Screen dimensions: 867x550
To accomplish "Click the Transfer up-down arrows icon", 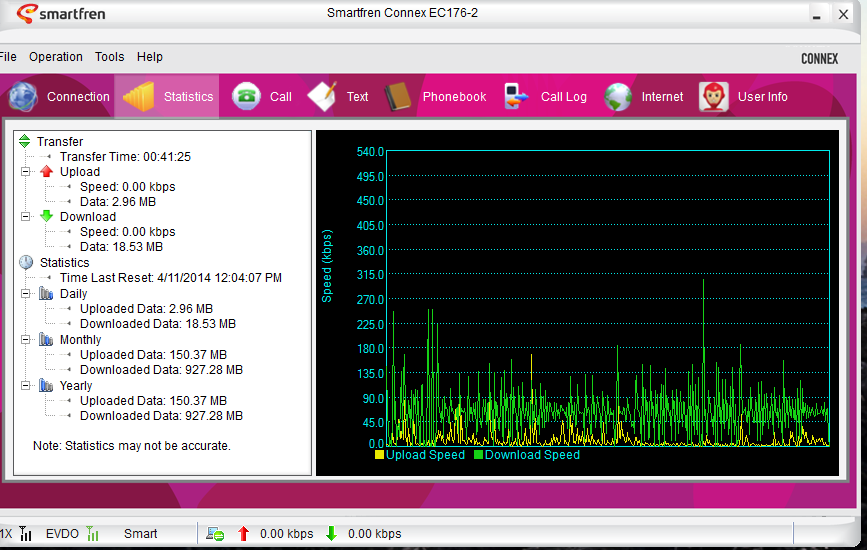I will (x=24, y=142).
